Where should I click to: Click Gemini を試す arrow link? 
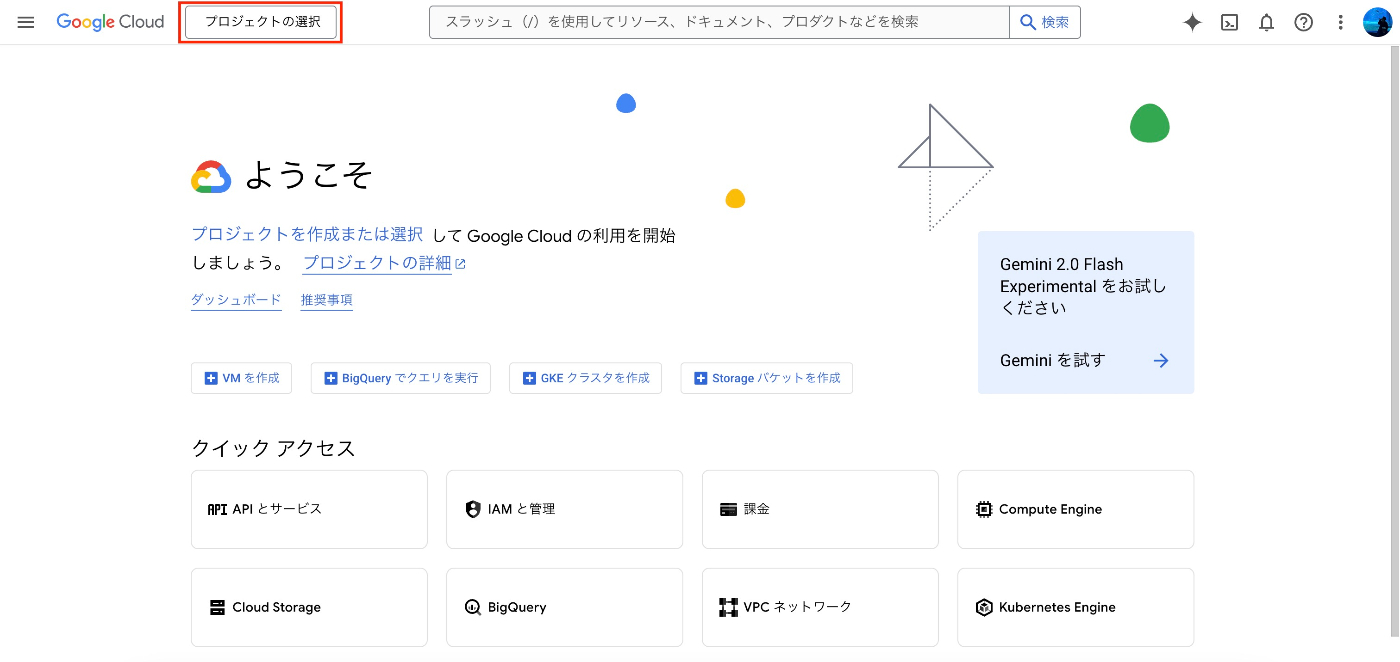tap(1085, 361)
